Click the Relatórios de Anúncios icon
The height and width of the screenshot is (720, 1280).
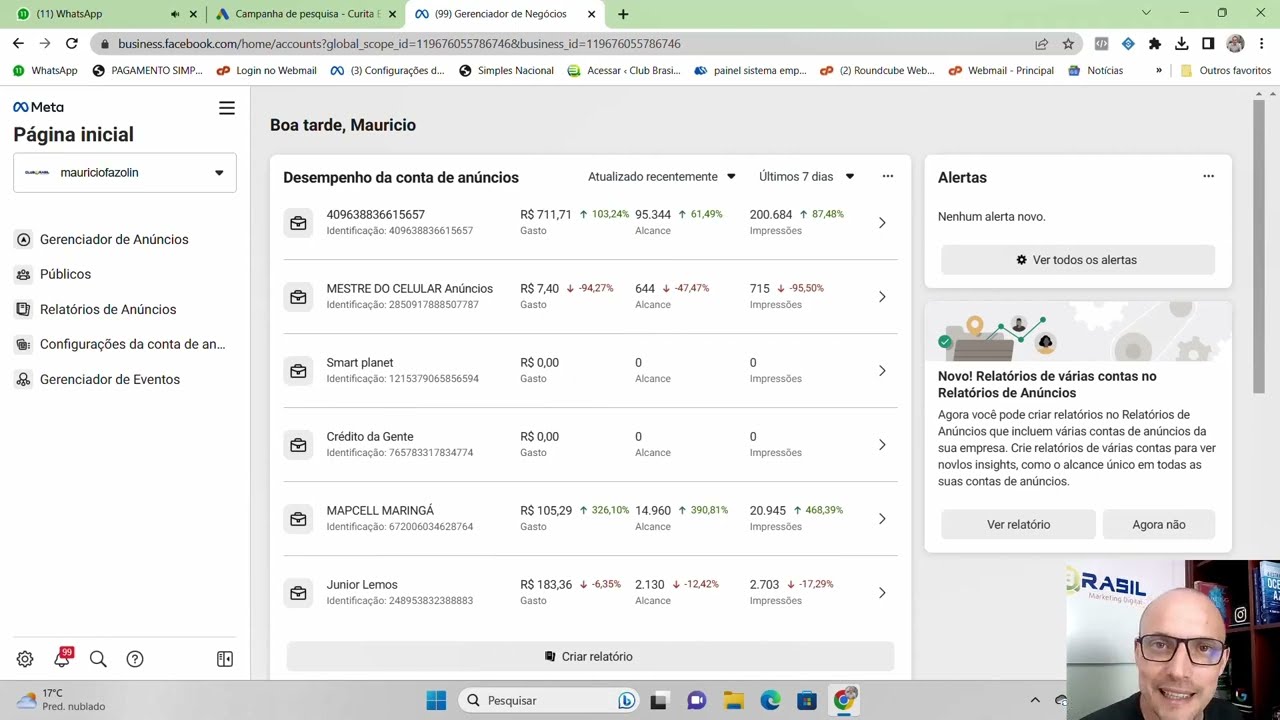(x=23, y=309)
